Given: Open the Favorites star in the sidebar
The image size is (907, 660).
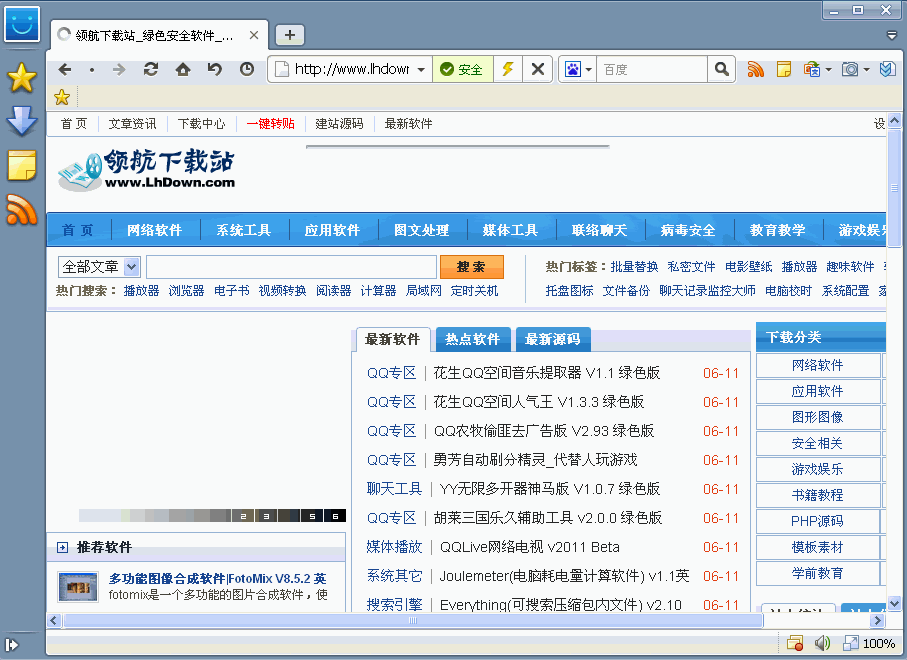Looking at the screenshot, I should tap(22, 78).
